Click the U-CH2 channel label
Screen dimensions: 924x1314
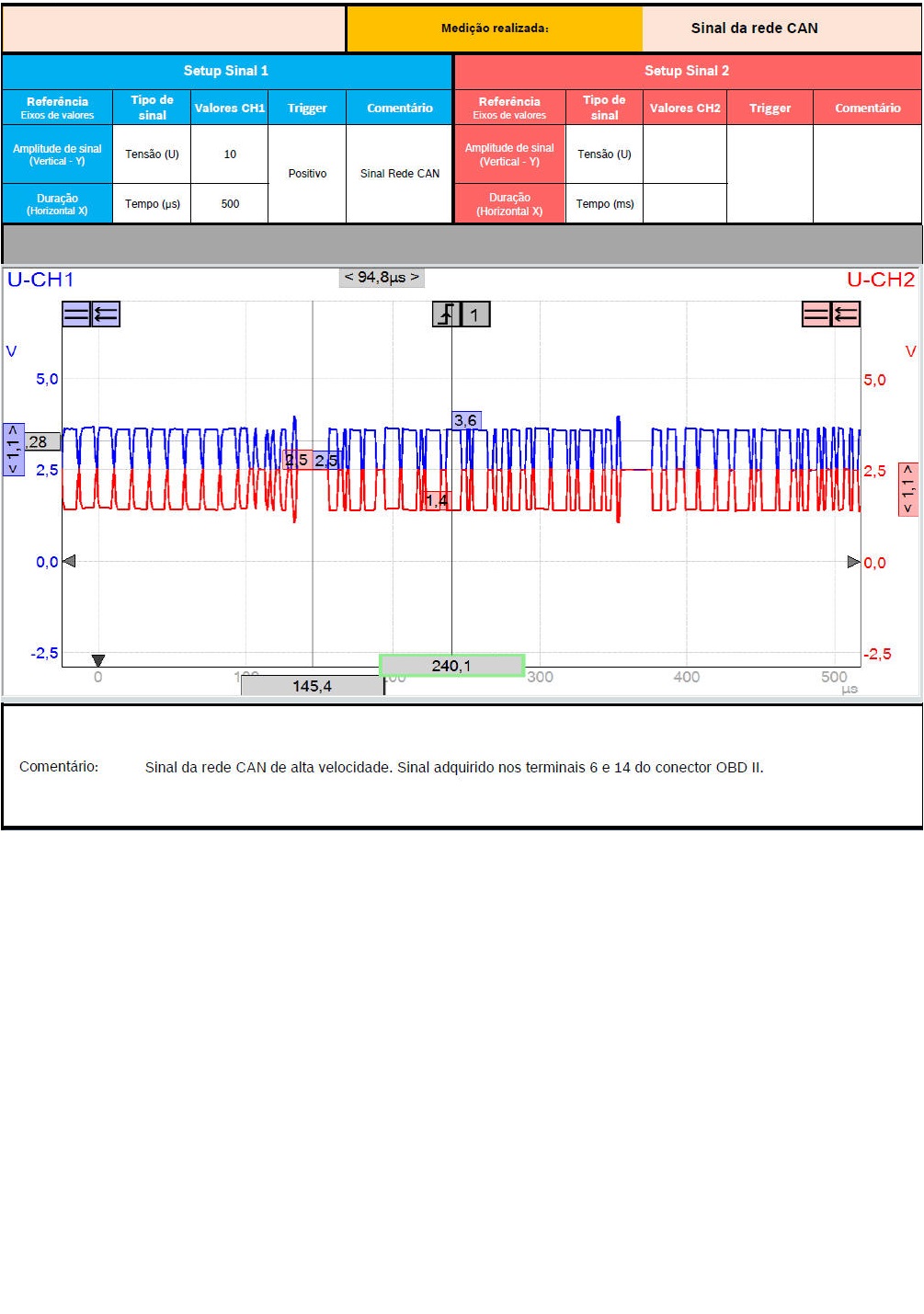[880, 280]
